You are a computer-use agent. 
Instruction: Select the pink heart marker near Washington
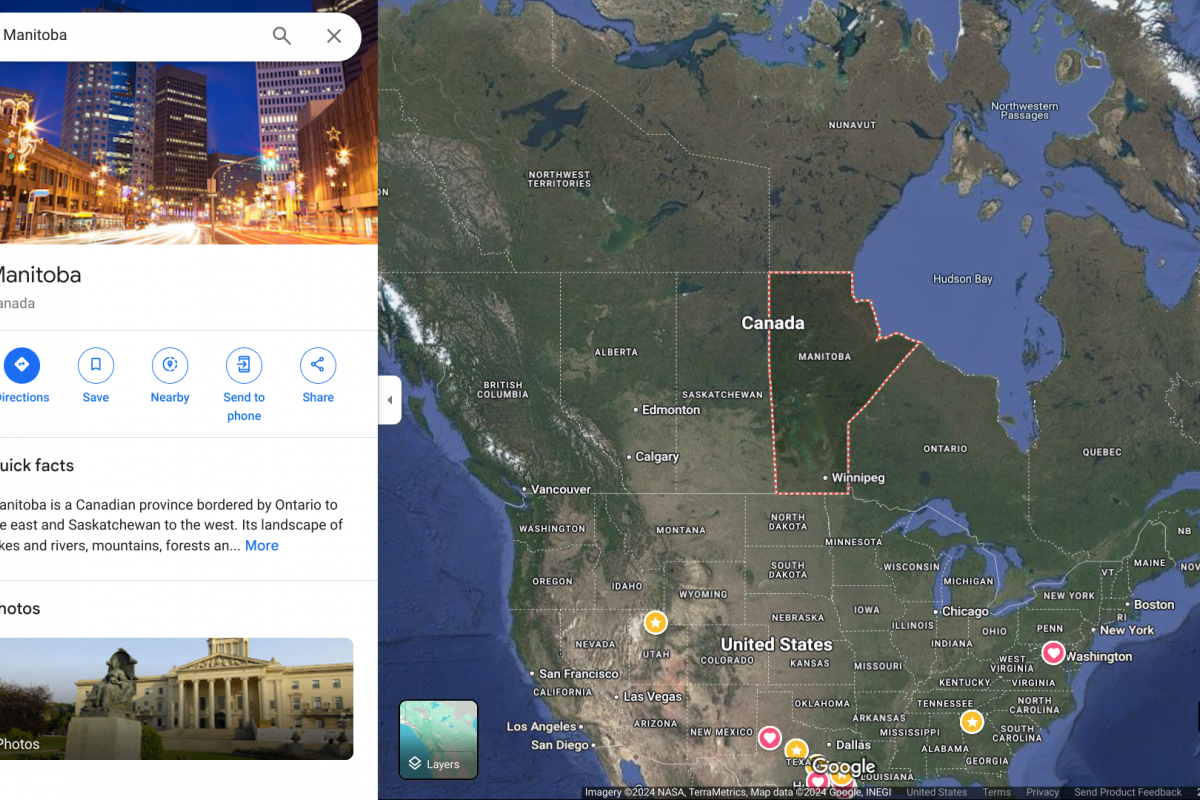(x=1053, y=652)
